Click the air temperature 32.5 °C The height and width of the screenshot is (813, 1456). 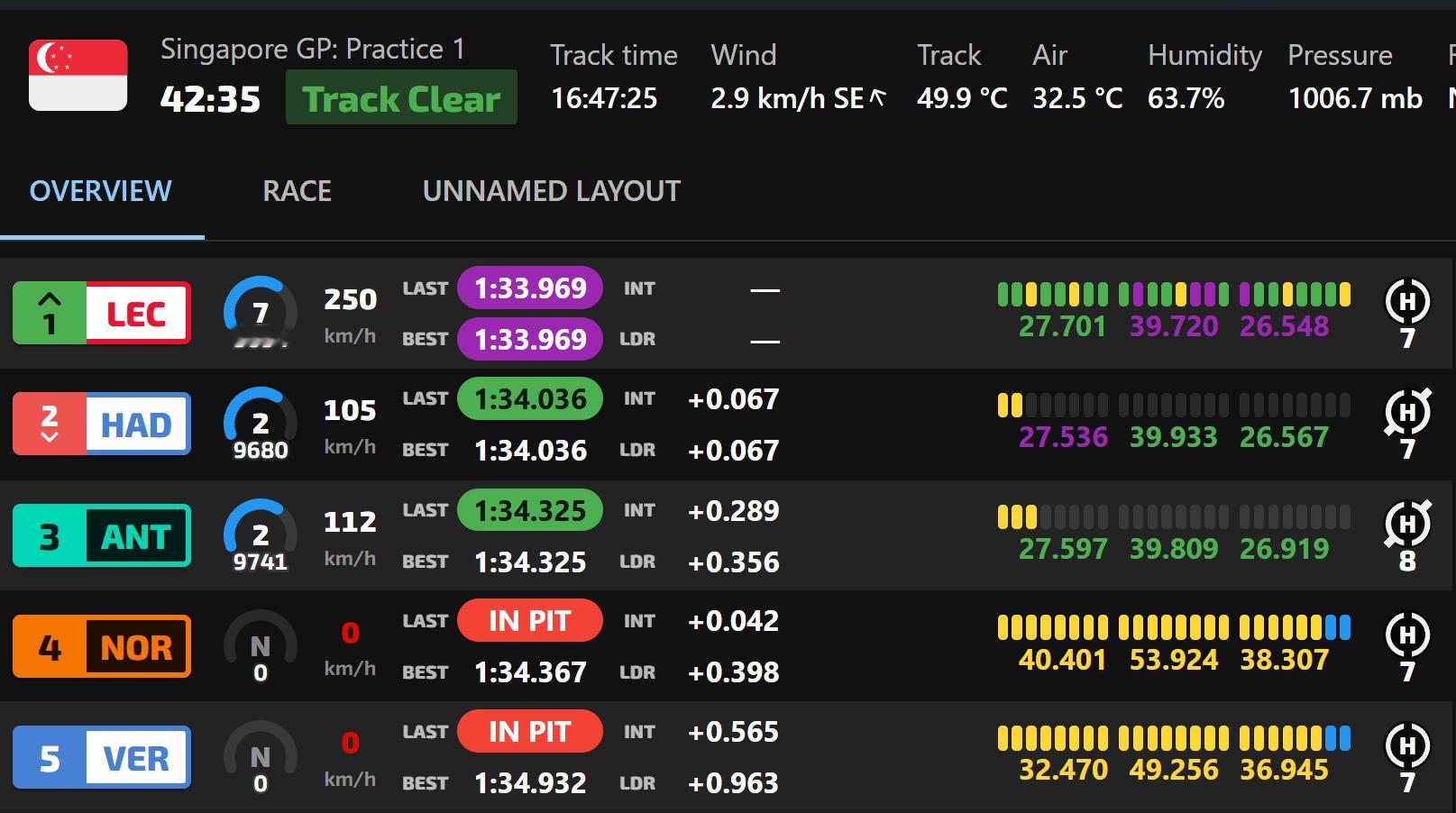pyautogui.click(x=1077, y=98)
